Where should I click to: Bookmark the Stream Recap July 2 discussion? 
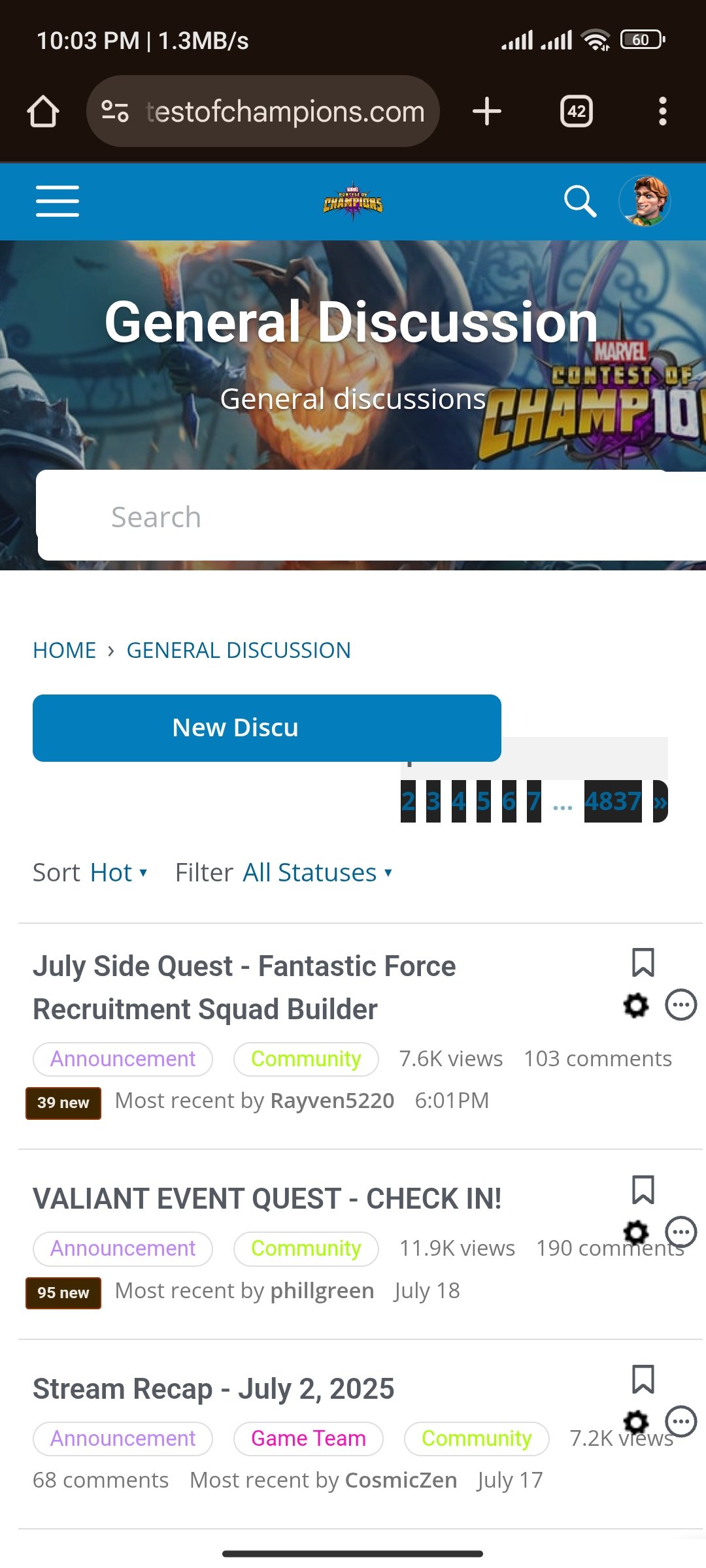point(643,1380)
